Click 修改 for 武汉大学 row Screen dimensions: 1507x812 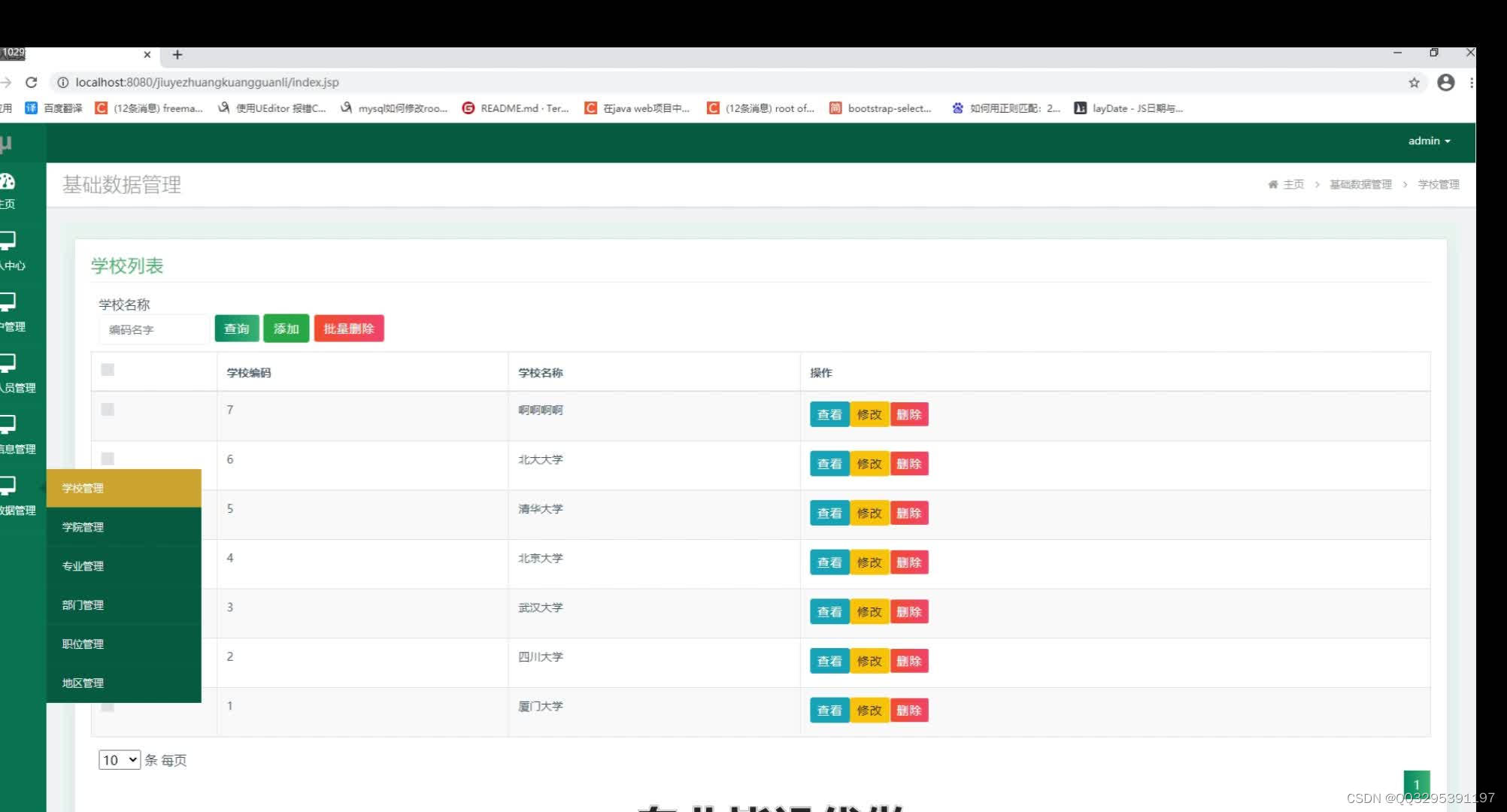869,612
